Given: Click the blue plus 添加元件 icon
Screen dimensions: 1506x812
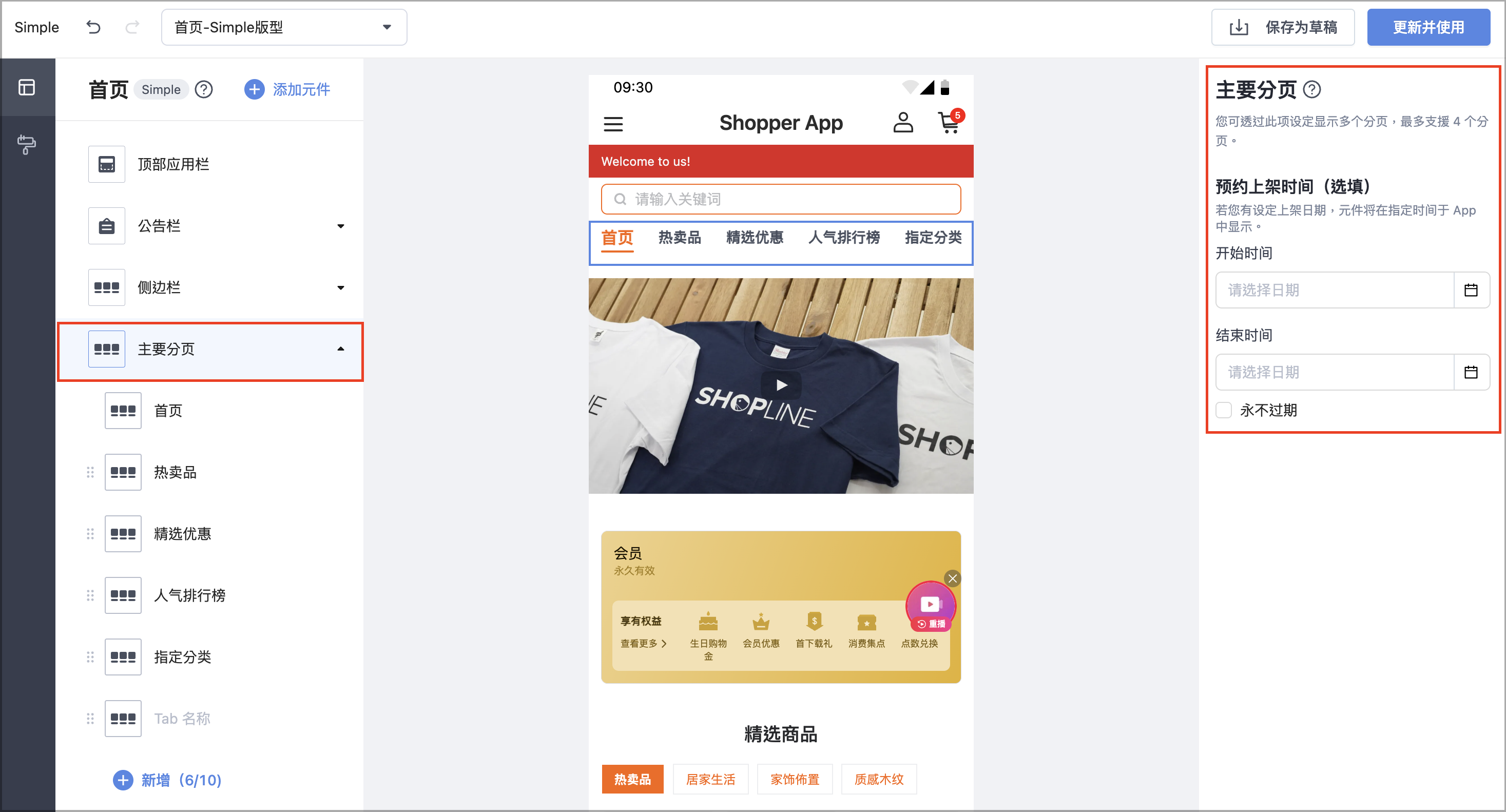Looking at the screenshot, I should [254, 89].
